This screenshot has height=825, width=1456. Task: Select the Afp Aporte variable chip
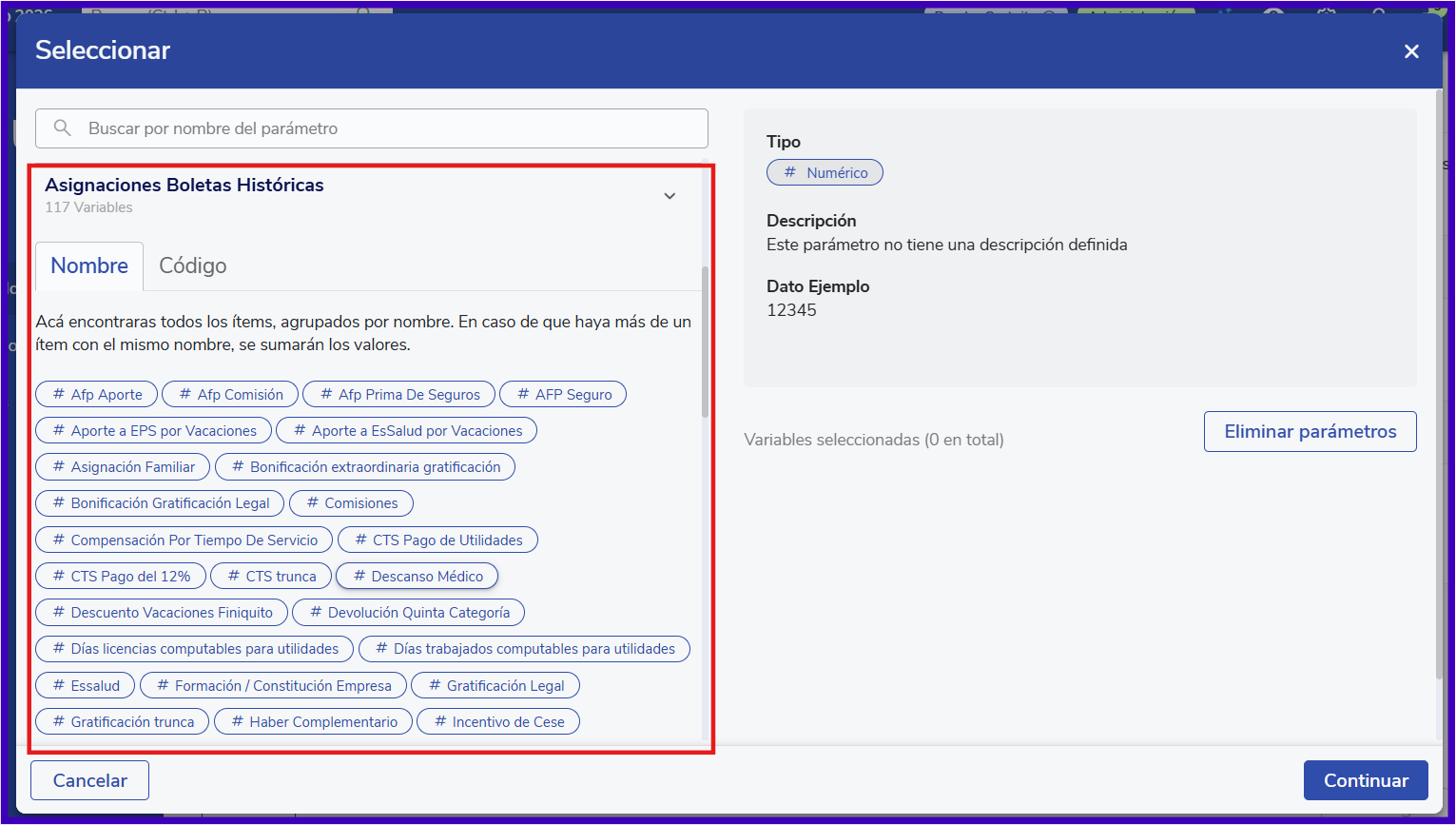click(97, 394)
